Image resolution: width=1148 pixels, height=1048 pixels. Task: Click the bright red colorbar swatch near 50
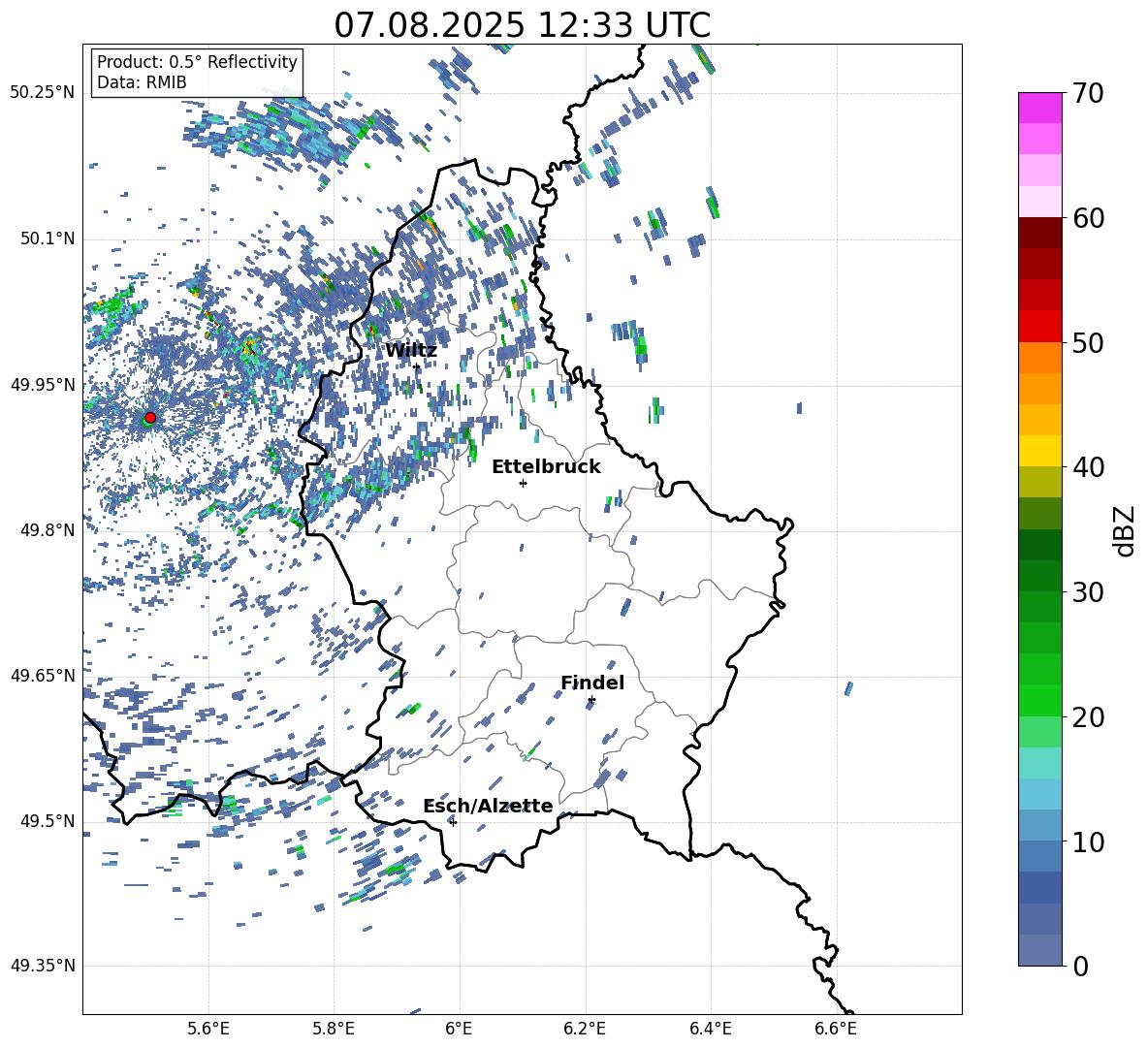(1039, 327)
